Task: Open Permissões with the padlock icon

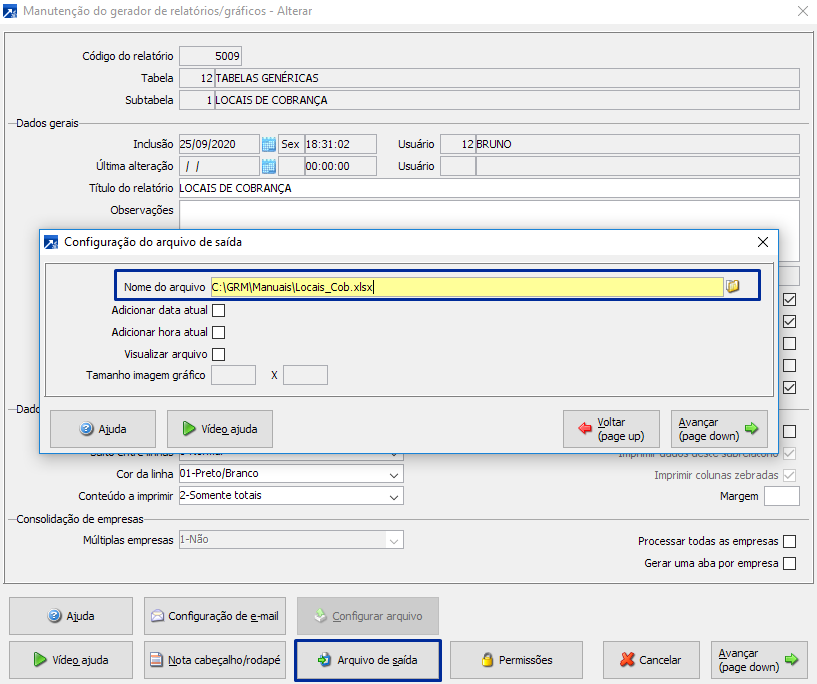Action: (516, 660)
